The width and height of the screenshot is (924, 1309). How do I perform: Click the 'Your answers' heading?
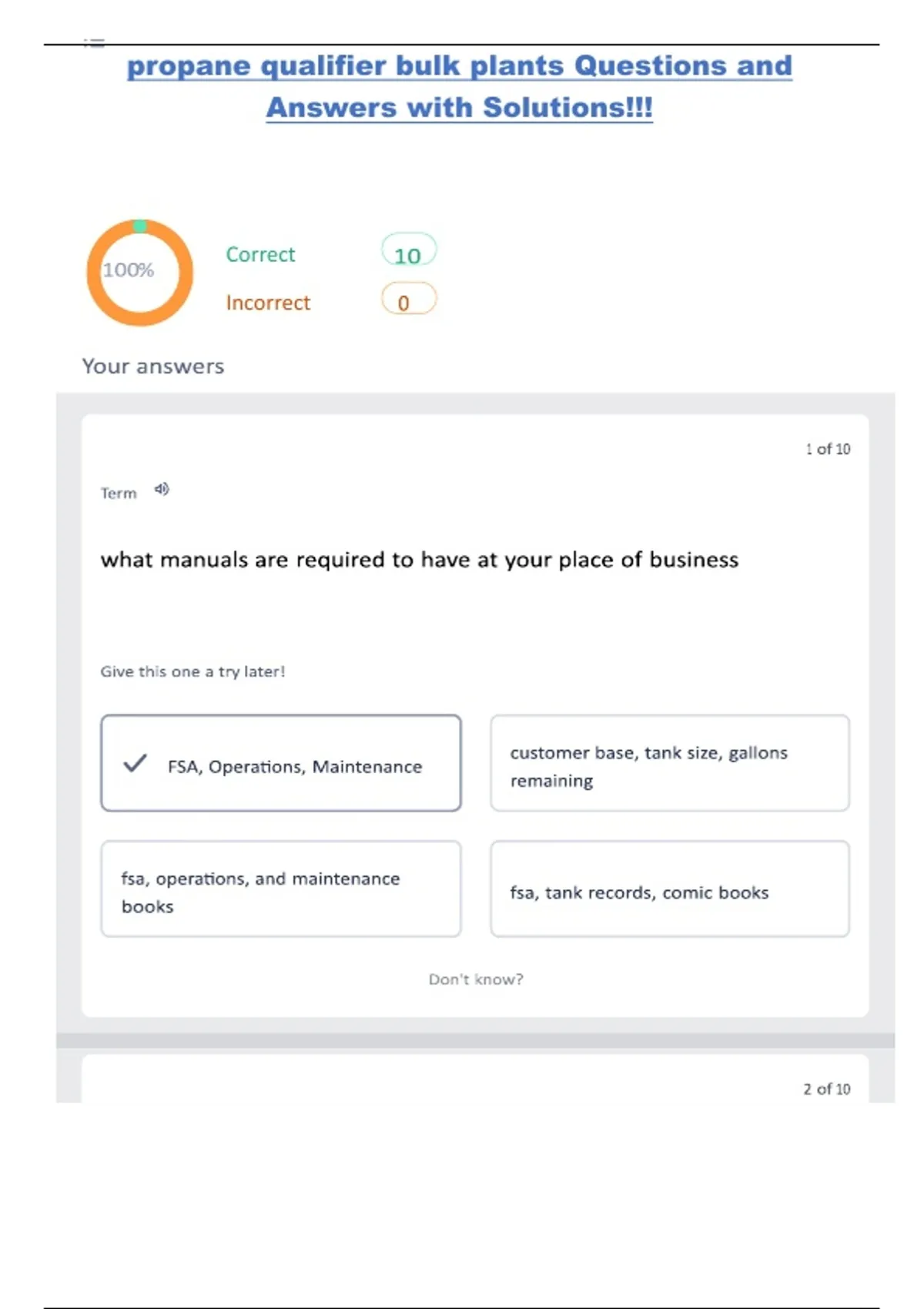(153, 367)
